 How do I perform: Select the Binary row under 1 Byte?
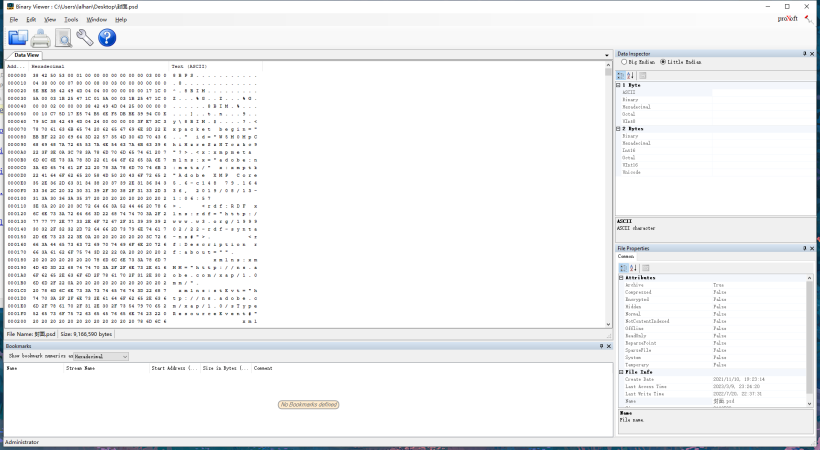[715, 99]
